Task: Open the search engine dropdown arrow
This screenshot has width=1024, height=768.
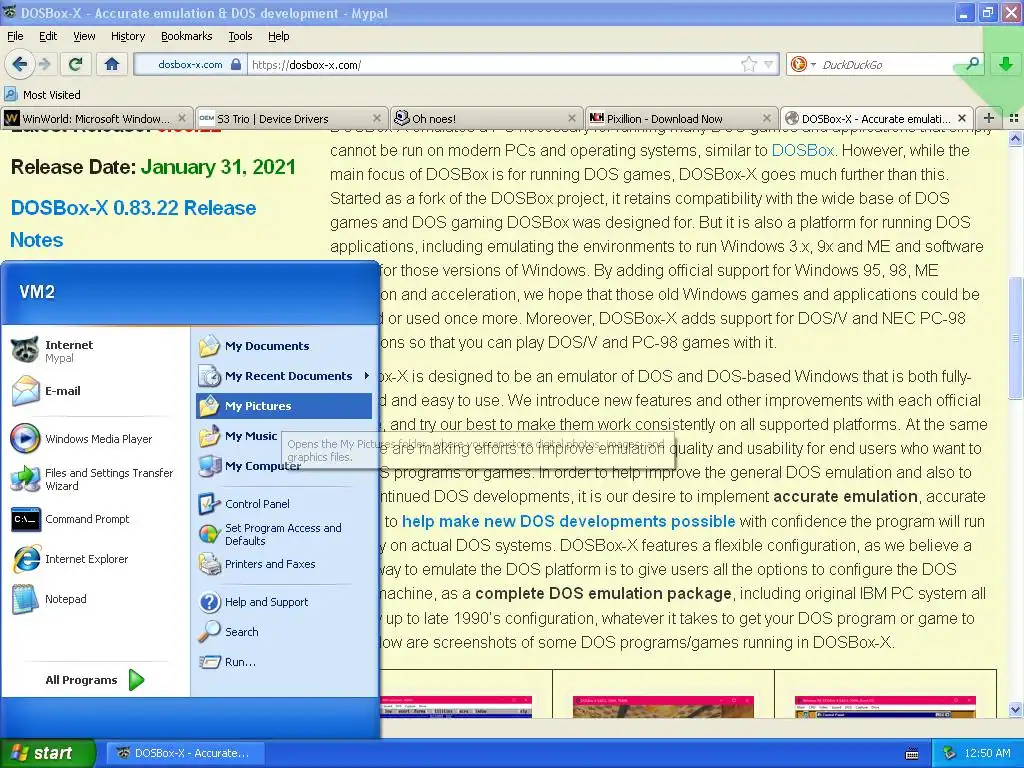Action: [813, 65]
